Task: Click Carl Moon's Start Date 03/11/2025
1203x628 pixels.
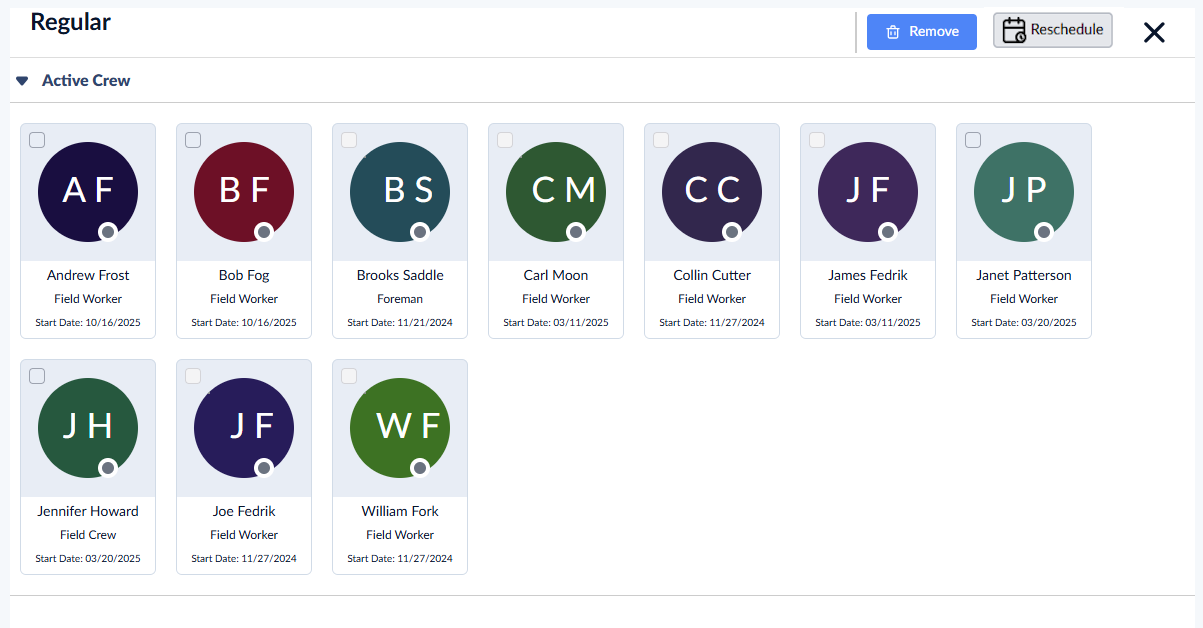Action: pyautogui.click(x=556, y=323)
